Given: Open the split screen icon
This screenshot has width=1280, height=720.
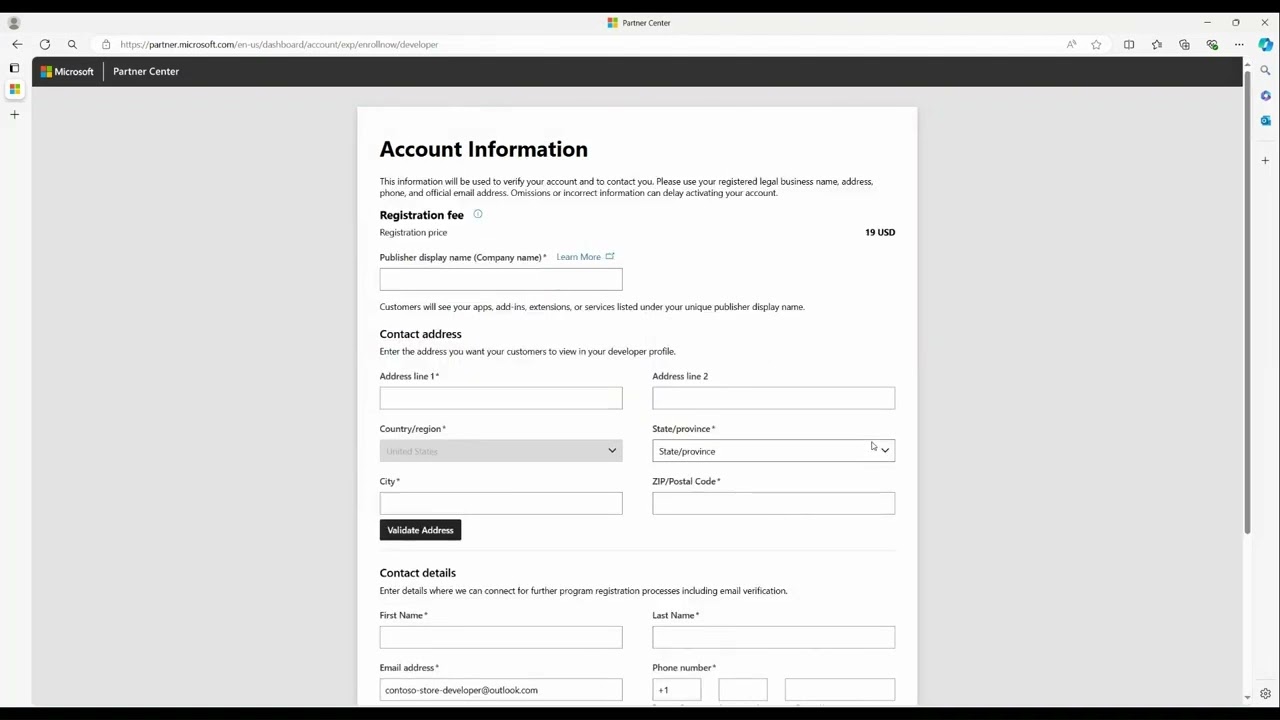Looking at the screenshot, I should coord(1129,44).
